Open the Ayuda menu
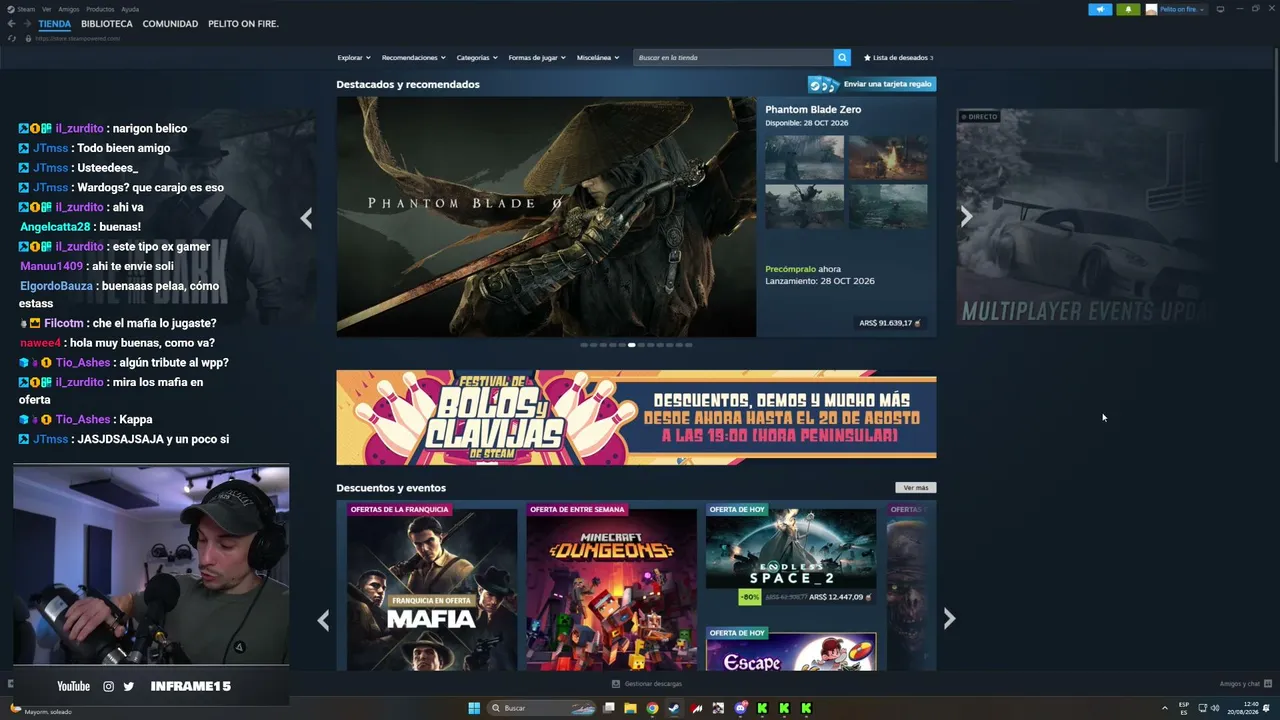Viewport: 1280px width, 720px height. (130, 9)
